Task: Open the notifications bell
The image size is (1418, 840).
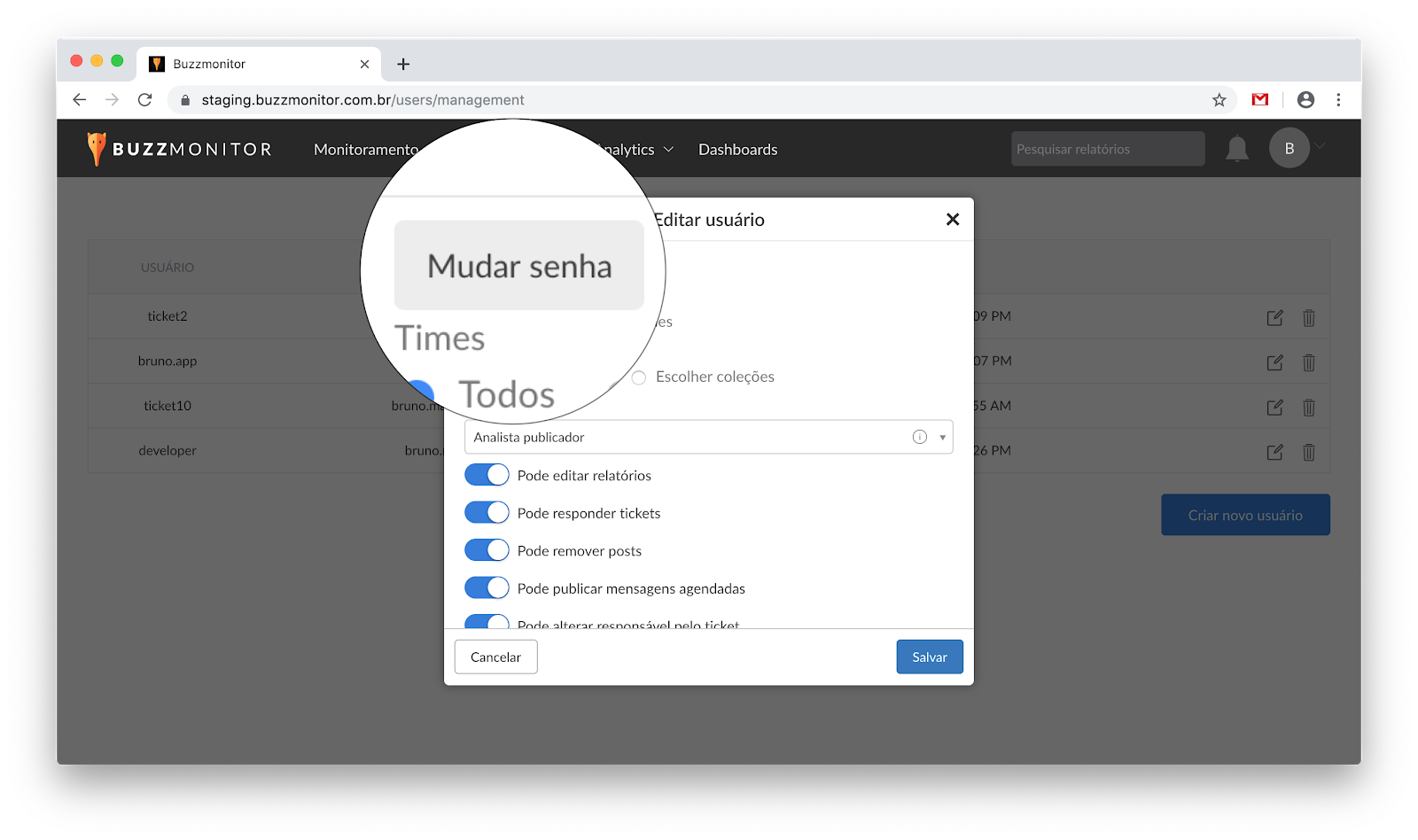Action: click(x=1236, y=149)
